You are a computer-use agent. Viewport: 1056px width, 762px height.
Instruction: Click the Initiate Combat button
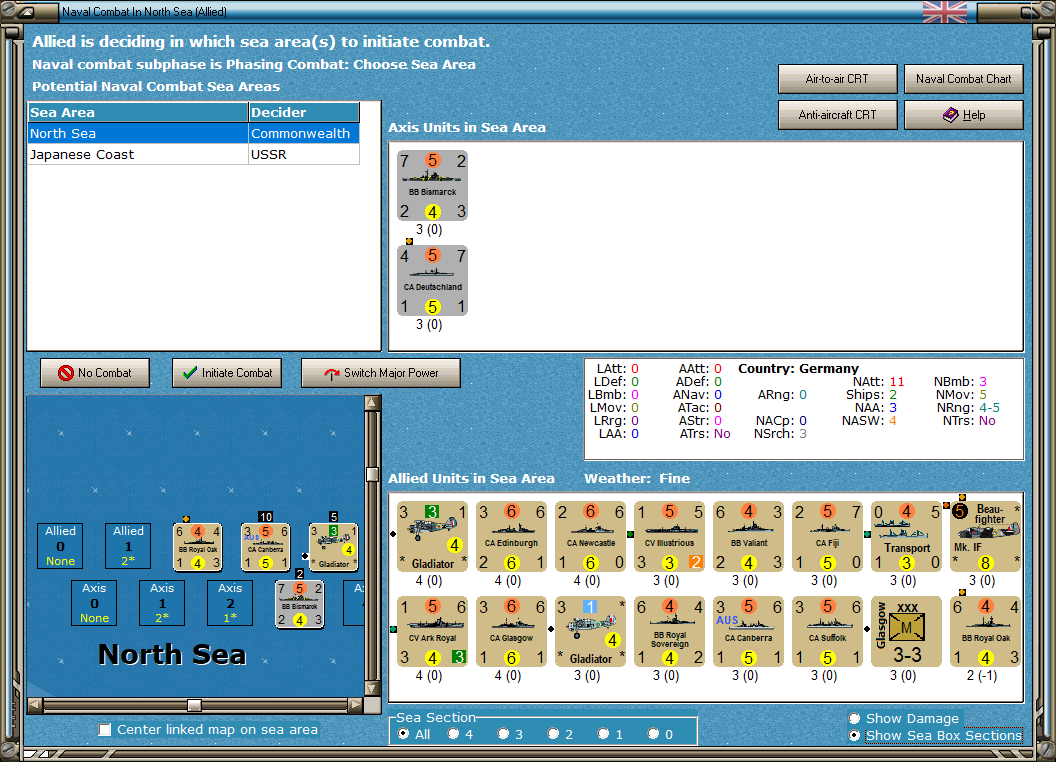tap(227, 373)
